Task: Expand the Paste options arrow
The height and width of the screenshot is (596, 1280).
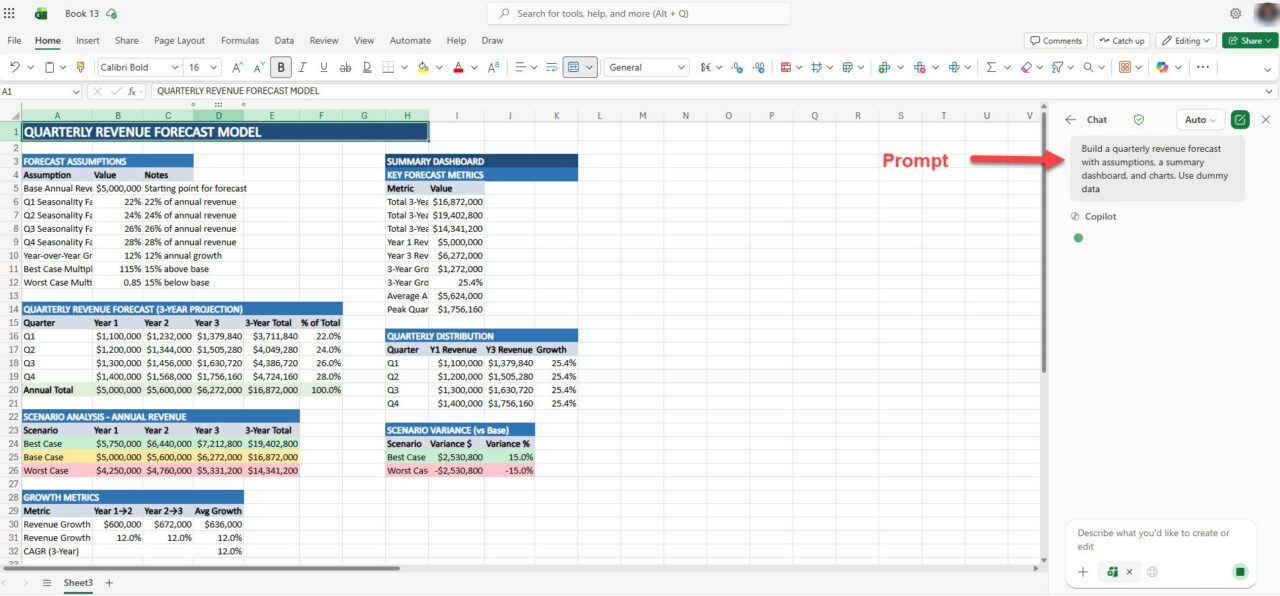Action: pos(64,67)
